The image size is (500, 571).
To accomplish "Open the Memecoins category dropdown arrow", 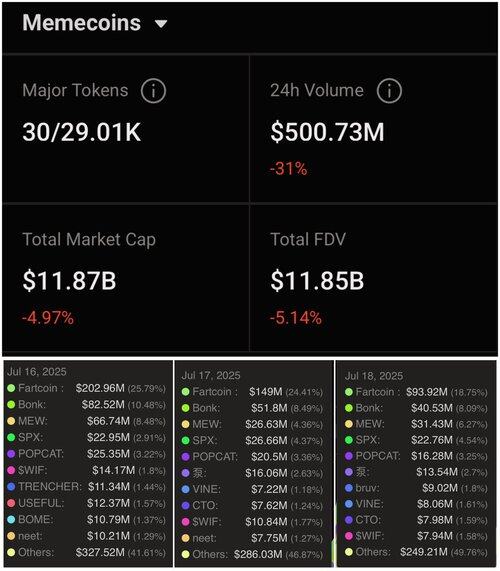I will point(161,24).
